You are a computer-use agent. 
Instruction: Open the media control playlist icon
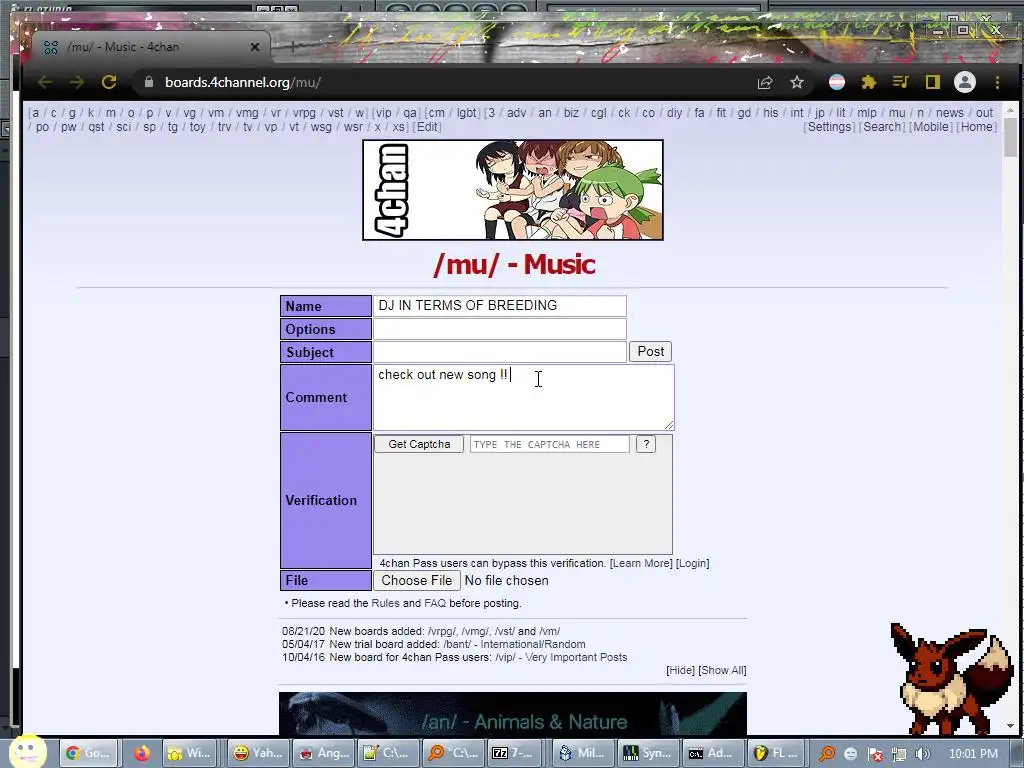pyautogui.click(x=901, y=82)
